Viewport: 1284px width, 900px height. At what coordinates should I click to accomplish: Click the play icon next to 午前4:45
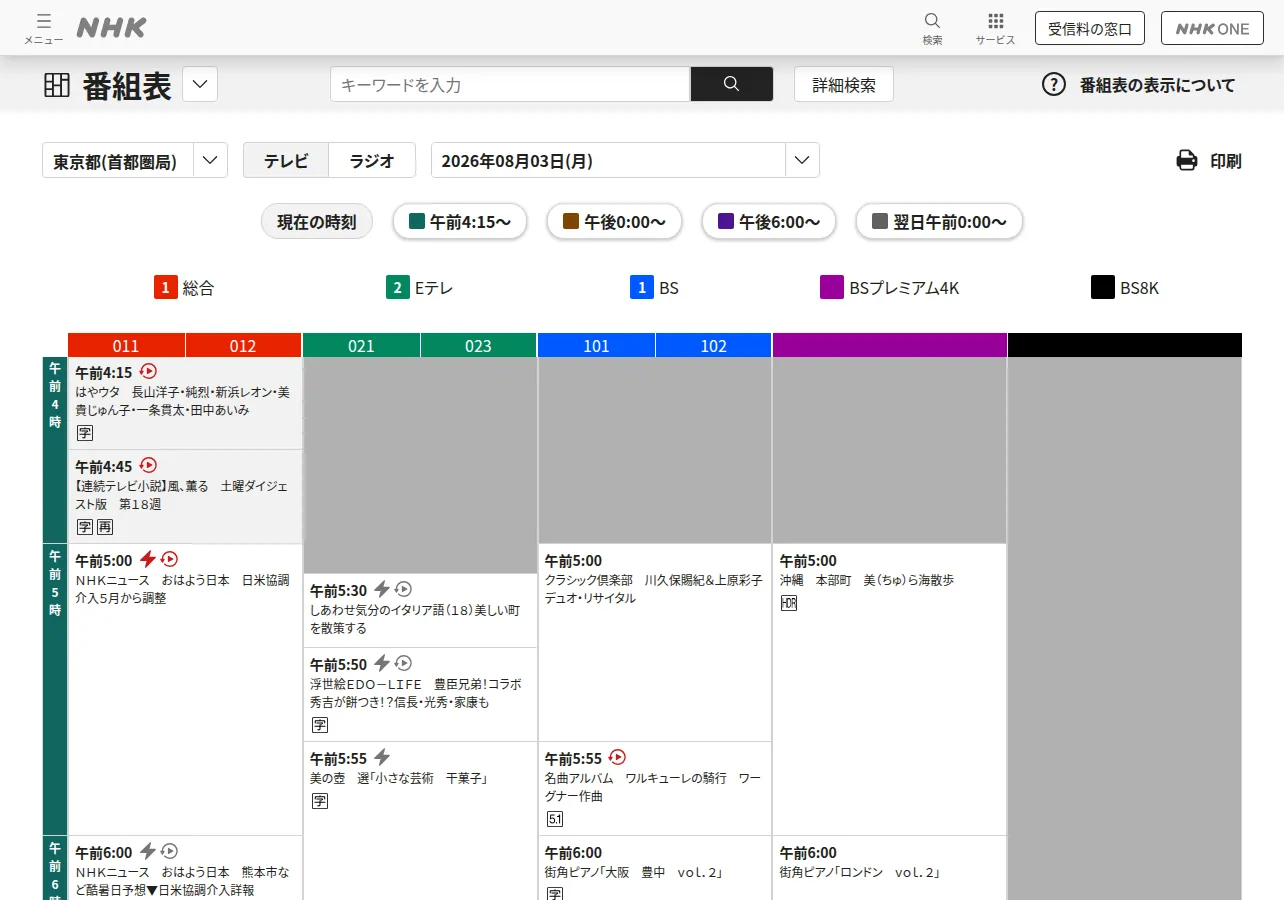[148, 465]
